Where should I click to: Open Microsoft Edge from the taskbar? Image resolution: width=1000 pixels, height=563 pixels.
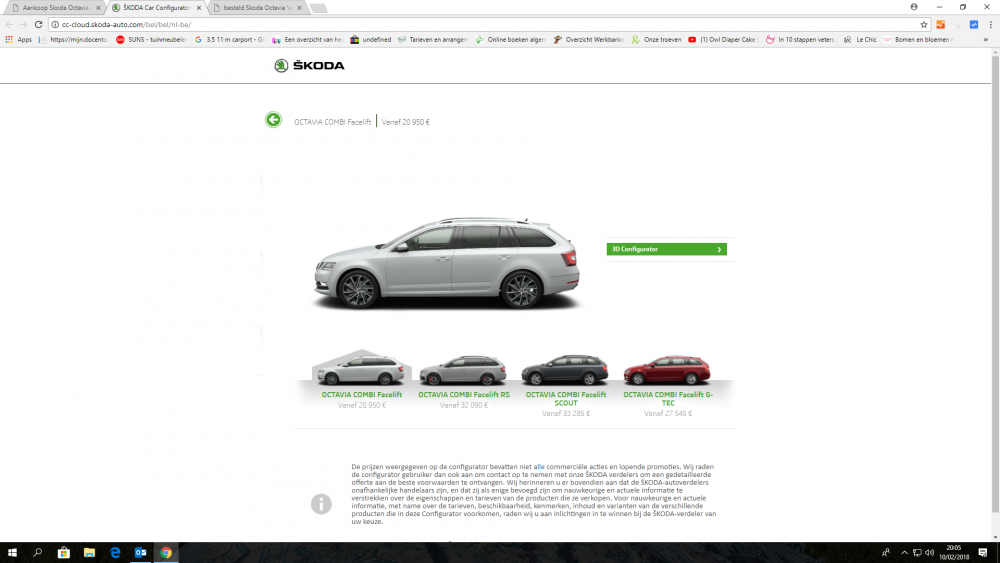pos(115,552)
